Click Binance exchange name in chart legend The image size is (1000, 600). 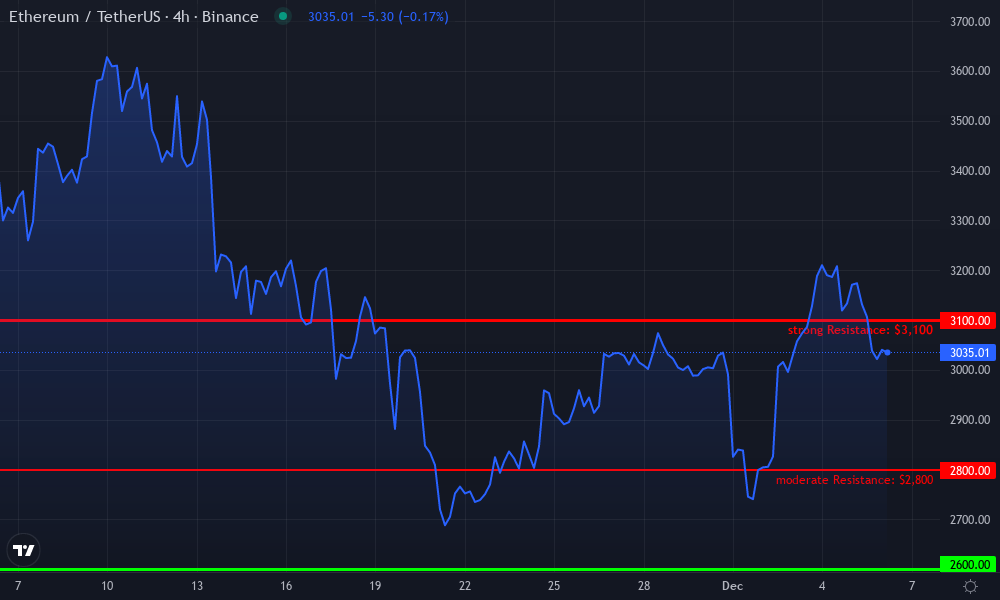point(228,17)
